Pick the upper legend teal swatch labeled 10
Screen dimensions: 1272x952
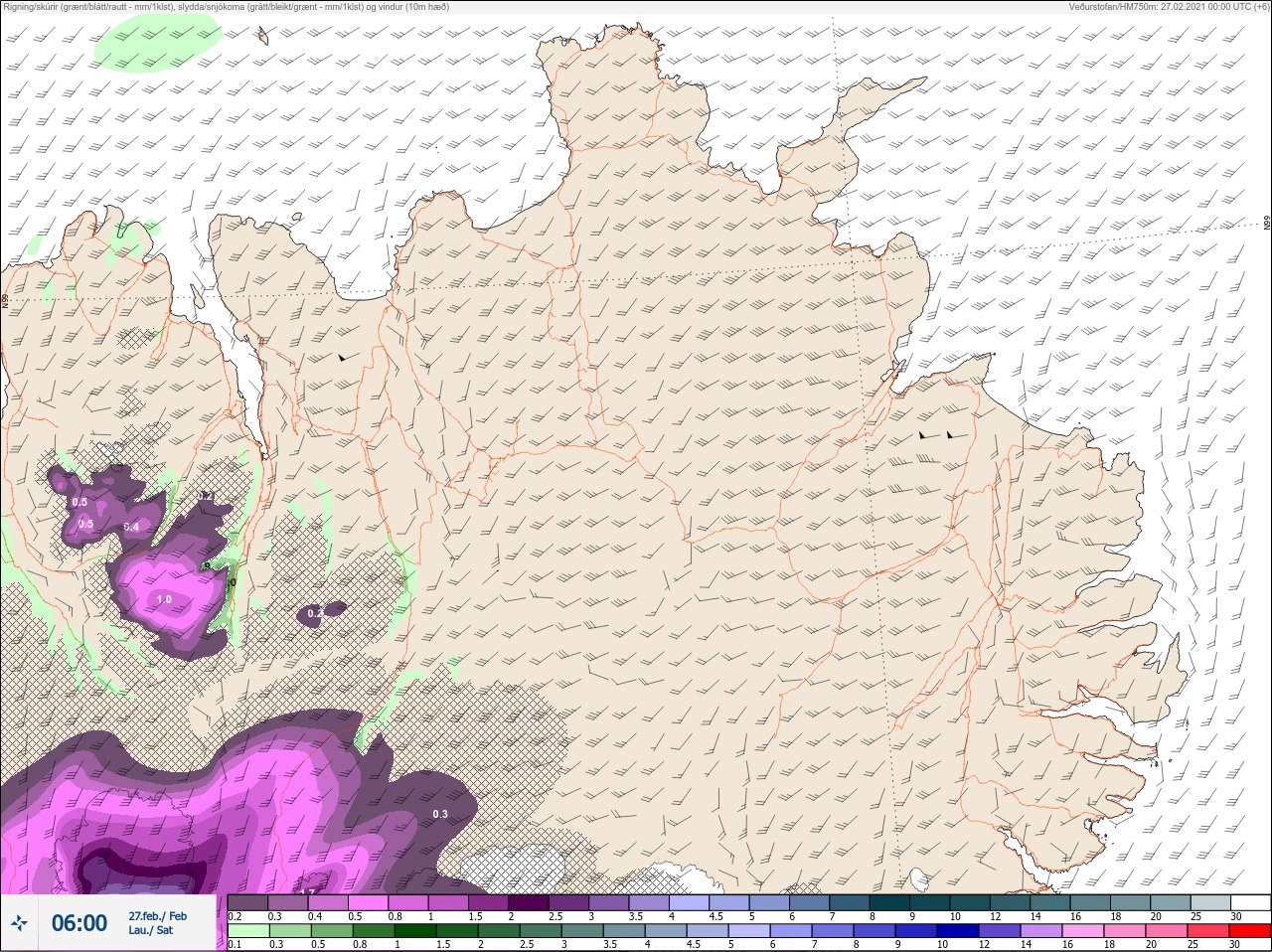(969, 903)
